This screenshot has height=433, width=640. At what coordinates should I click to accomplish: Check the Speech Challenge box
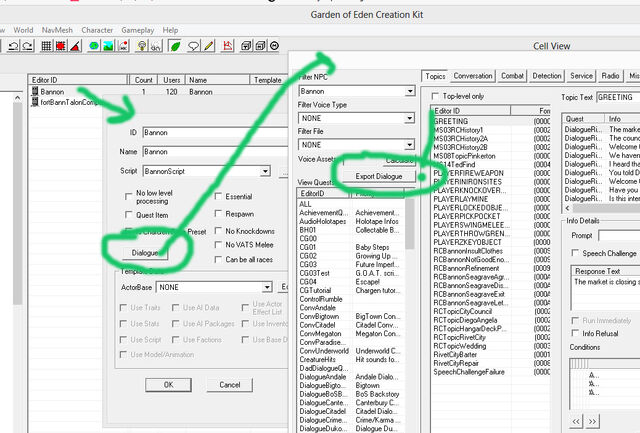pos(575,253)
